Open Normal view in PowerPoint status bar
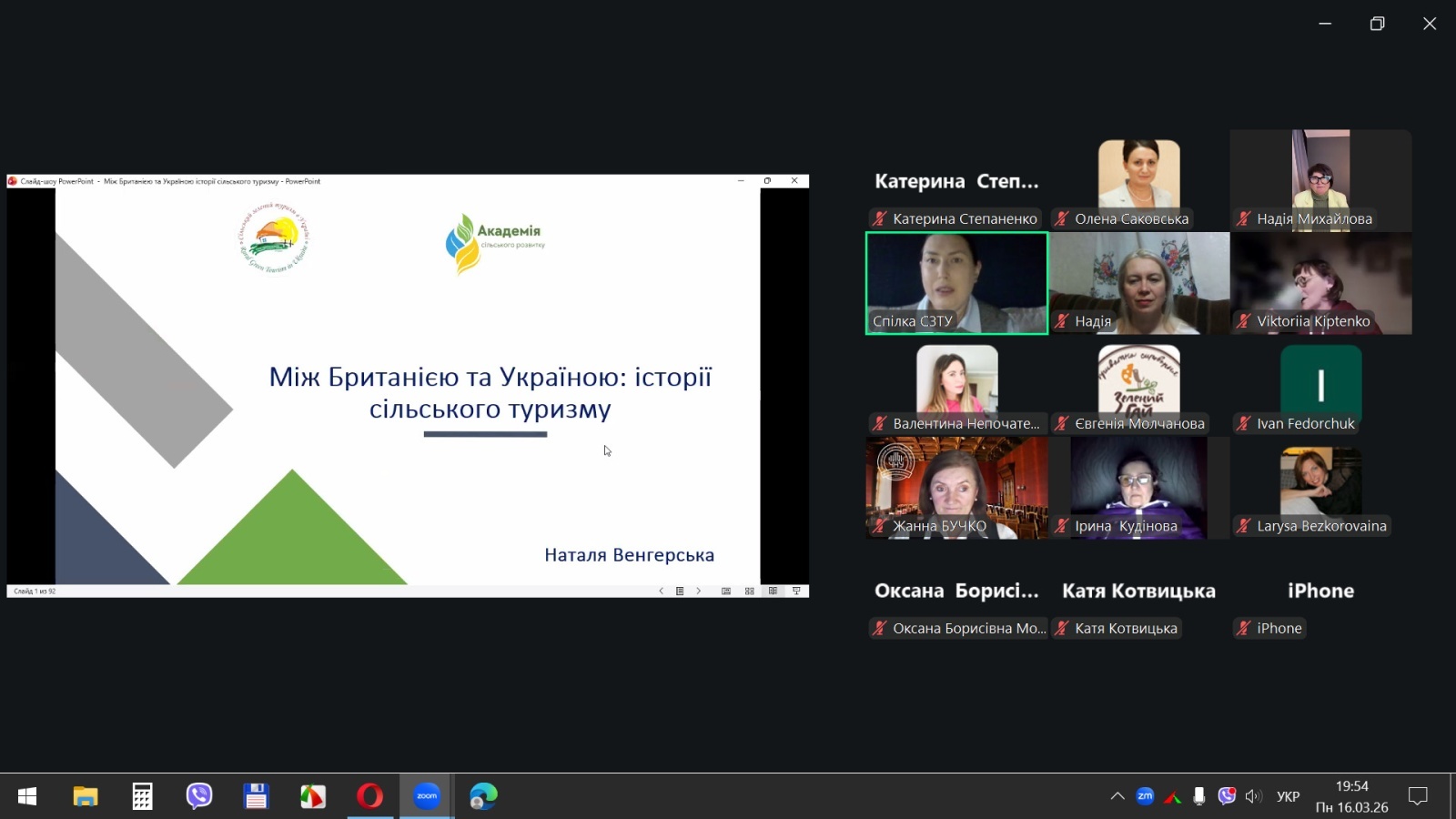The height and width of the screenshot is (819, 1456). click(726, 591)
